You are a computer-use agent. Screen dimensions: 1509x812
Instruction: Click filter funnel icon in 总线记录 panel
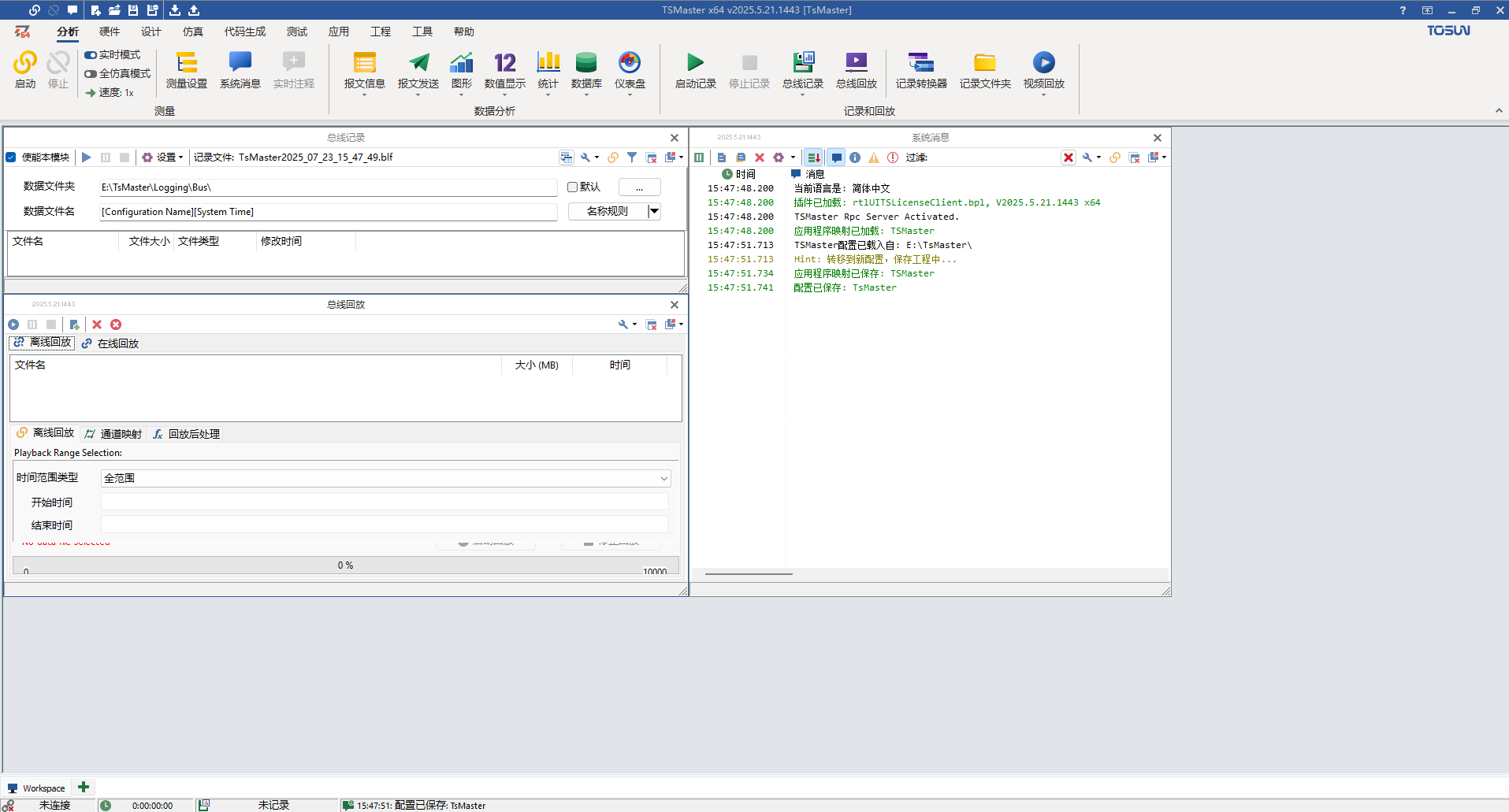(632, 158)
